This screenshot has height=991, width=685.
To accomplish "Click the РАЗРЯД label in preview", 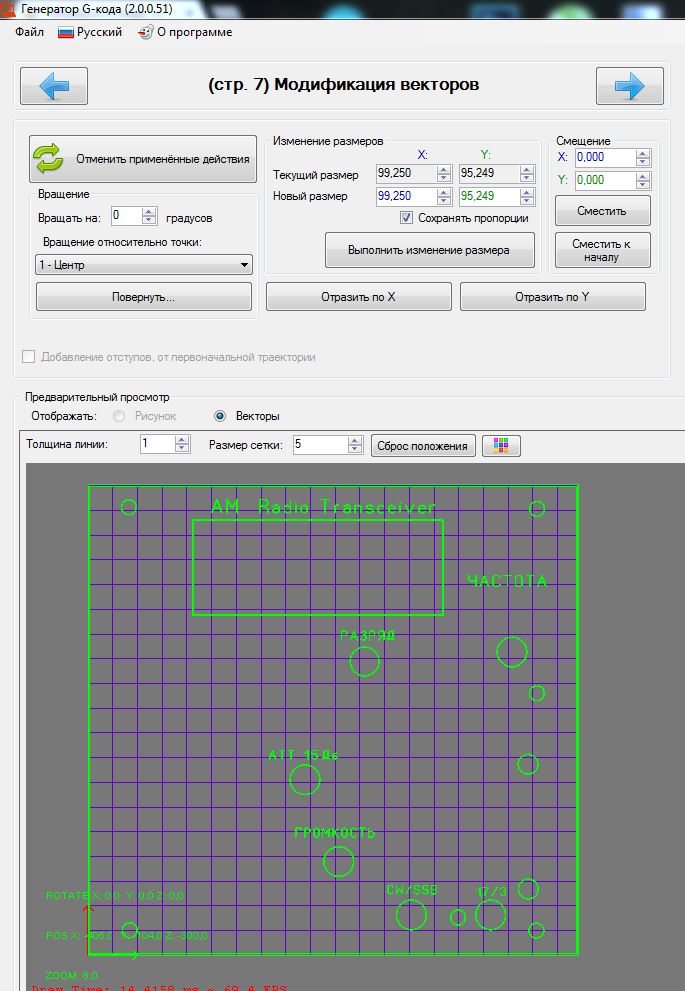I will pos(367,636).
